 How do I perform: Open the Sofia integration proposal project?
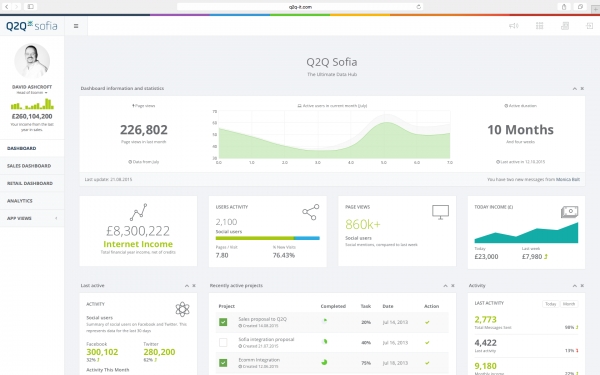point(266,339)
